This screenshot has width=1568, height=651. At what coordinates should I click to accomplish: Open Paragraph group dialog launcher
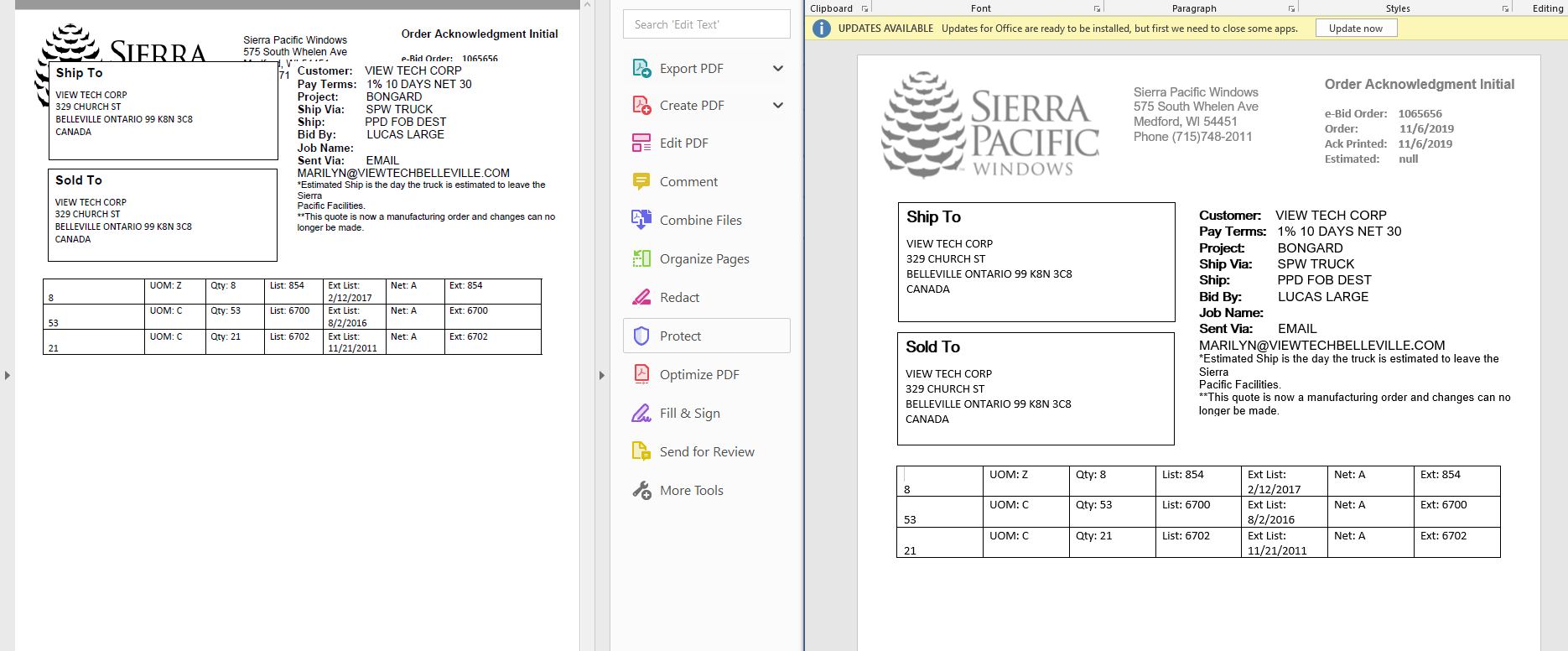[1291, 8]
